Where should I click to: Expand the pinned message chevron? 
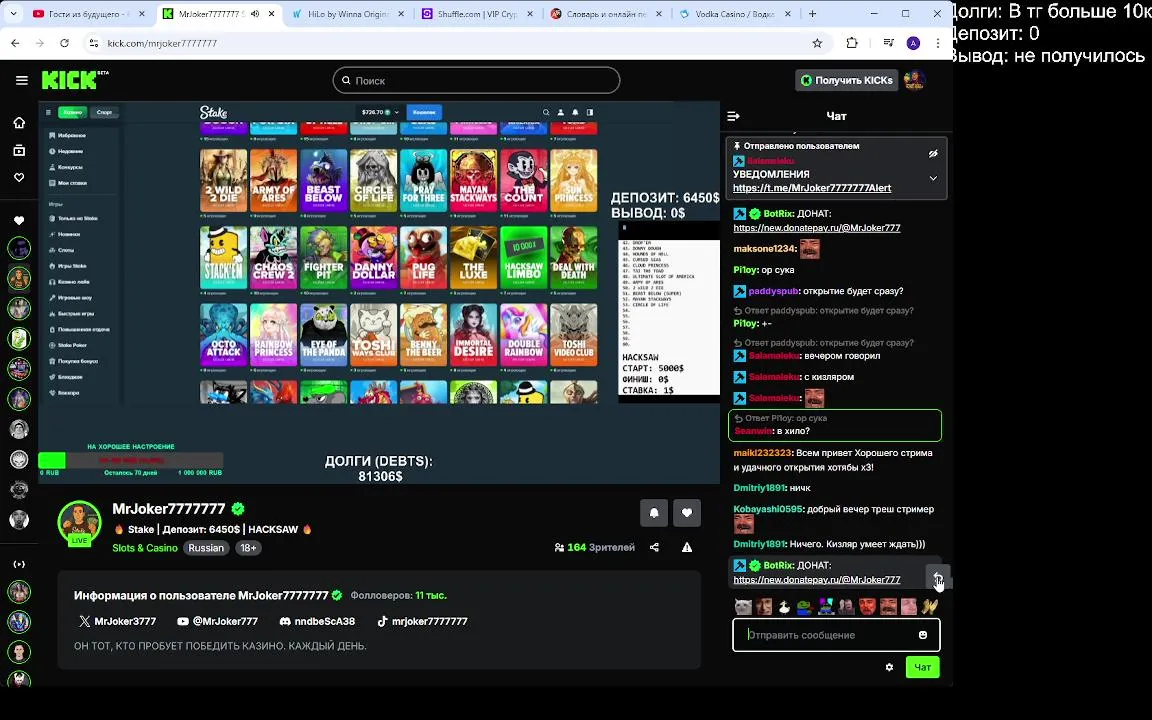click(x=933, y=178)
